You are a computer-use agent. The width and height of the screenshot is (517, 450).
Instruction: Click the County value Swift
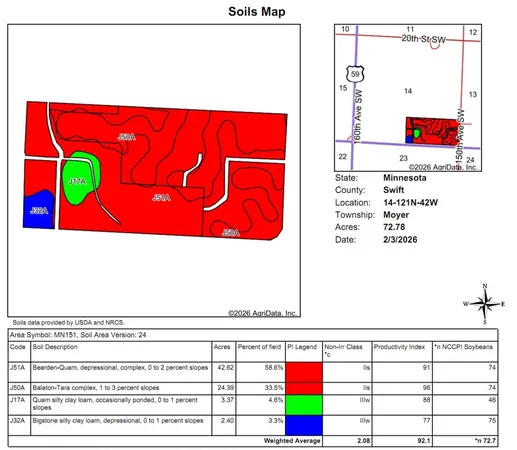pyautogui.click(x=393, y=190)
